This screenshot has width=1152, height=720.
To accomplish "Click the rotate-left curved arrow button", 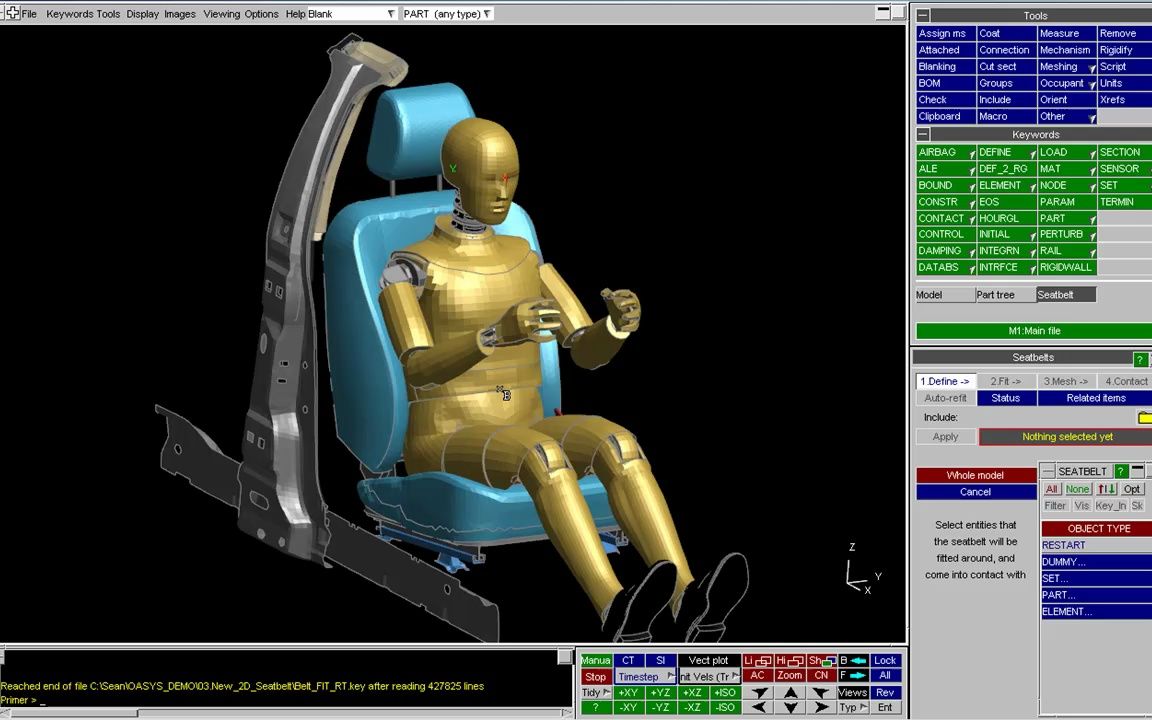I will click(x=759, y=692).
